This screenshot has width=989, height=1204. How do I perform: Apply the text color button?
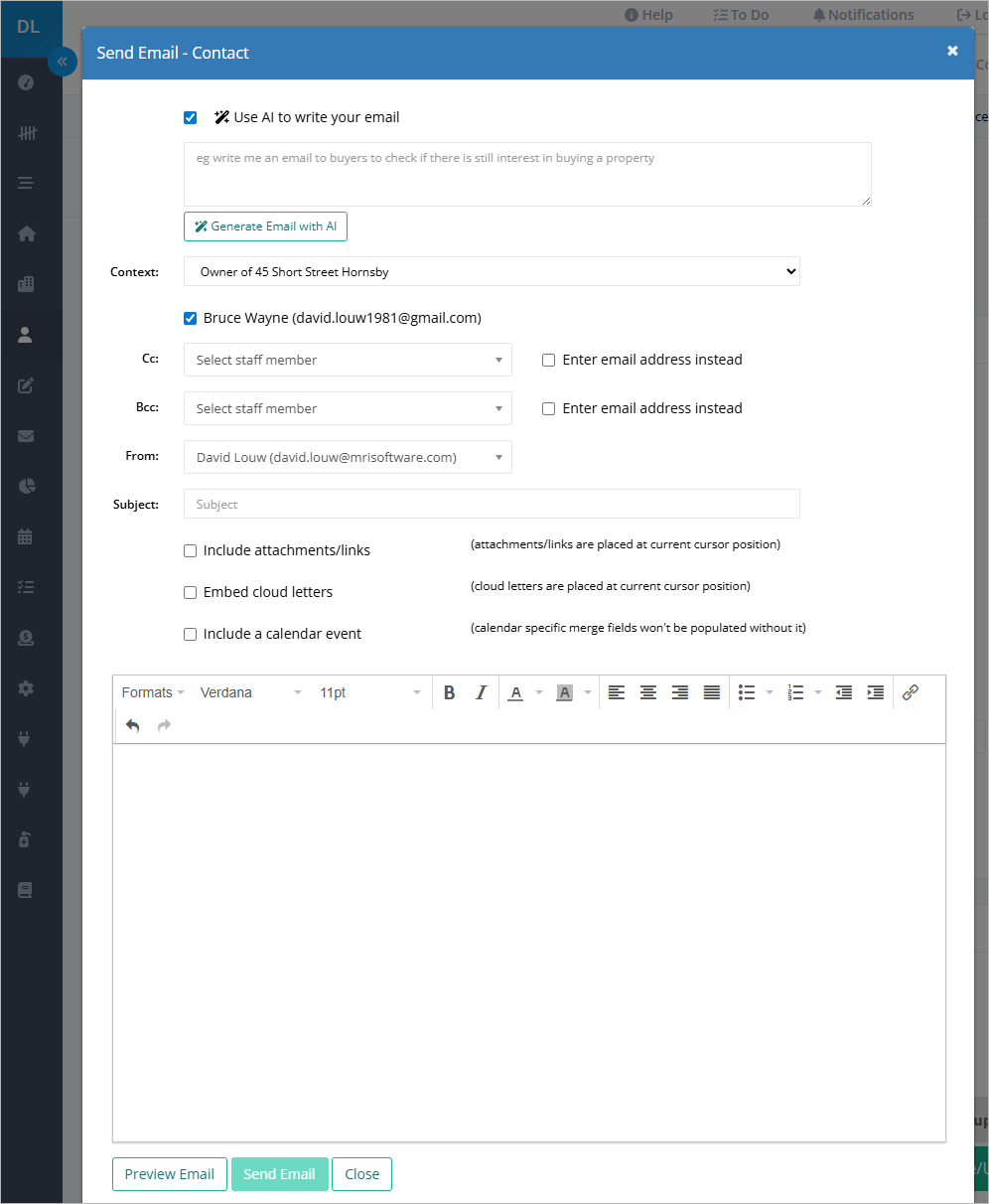coord(515,692)
